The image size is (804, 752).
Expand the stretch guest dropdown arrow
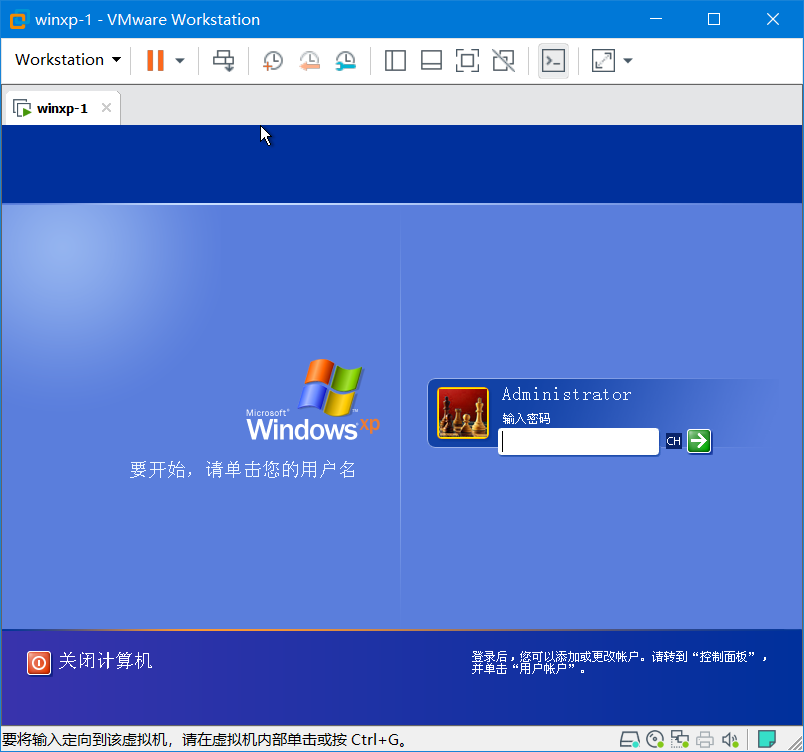[628, 60]
